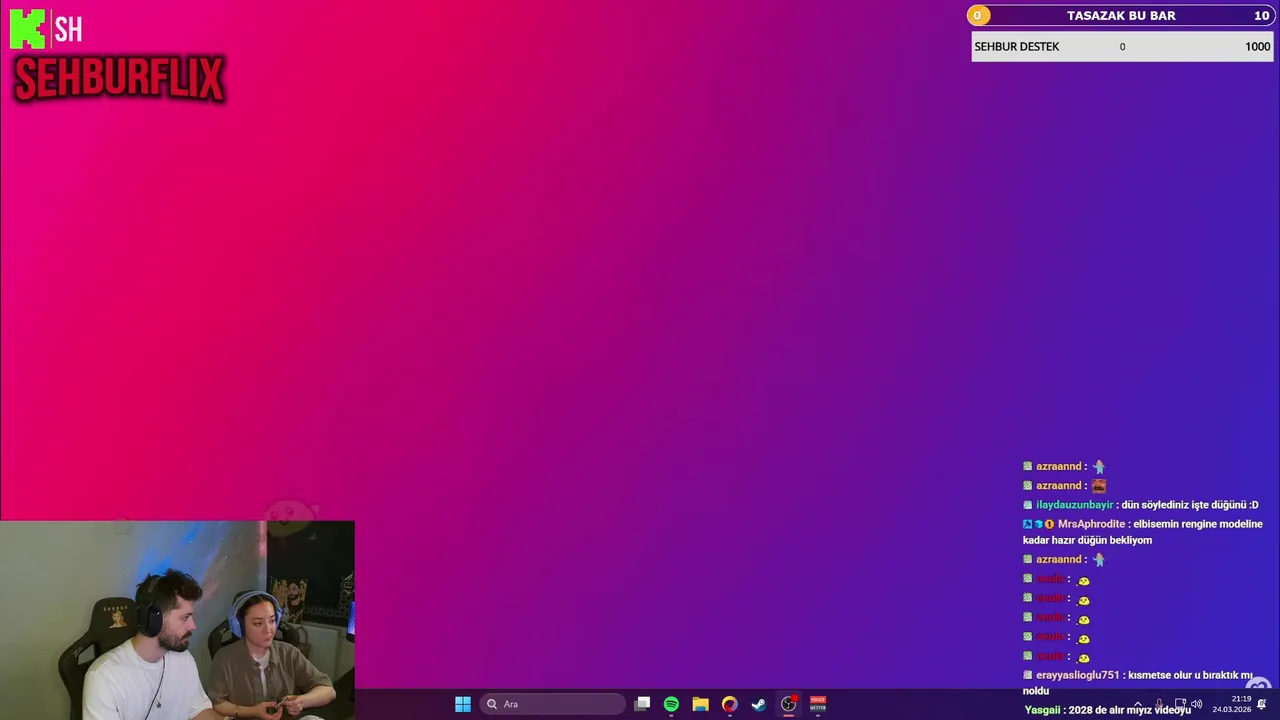Viewport: 1280px width, 720px height.
Task: Open the Voicemeeter taskbar icon
Action: click(x=818, y=704)
